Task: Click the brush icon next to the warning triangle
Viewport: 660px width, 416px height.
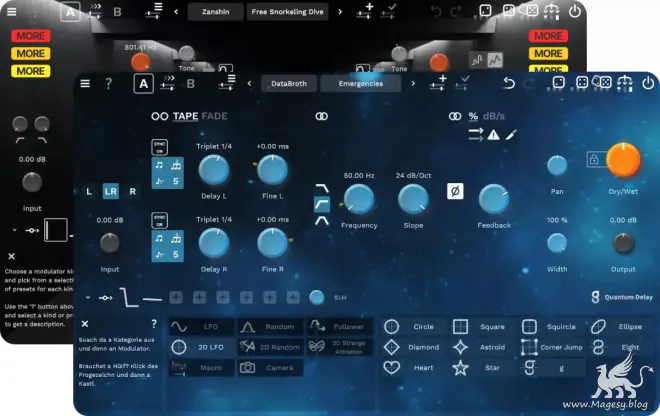Action: (511, 135)
